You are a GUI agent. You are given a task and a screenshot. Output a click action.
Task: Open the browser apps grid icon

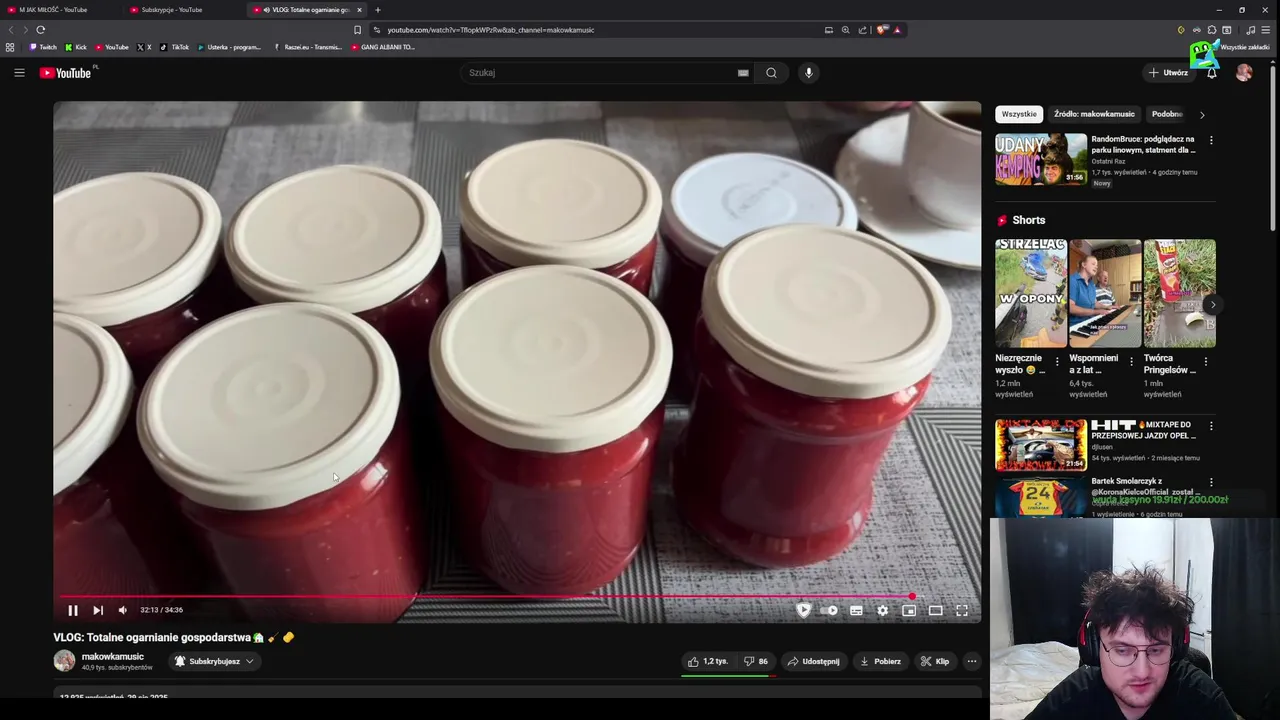(x=10, y=47)
